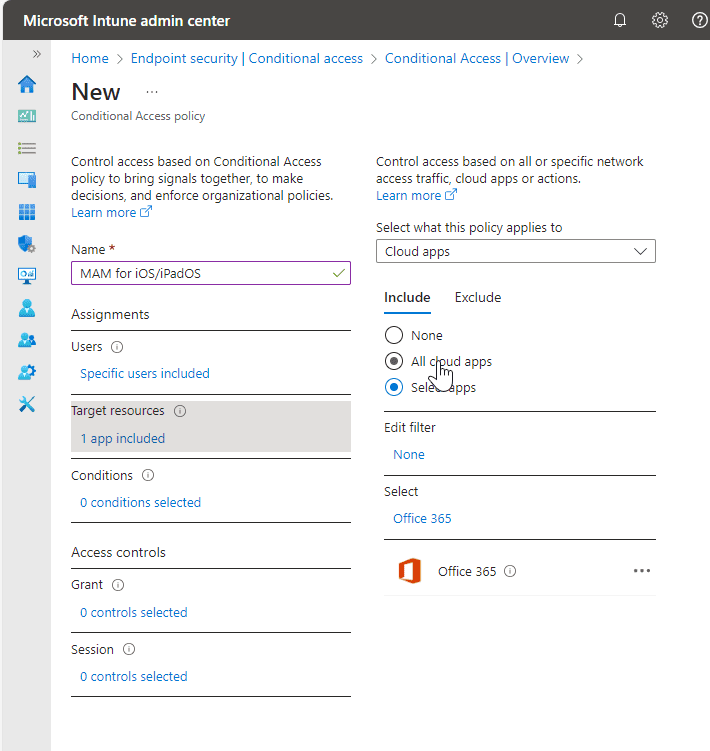710x751 pixels.
Task: Choose Select apps radio option
Action: tap(394, 388)
